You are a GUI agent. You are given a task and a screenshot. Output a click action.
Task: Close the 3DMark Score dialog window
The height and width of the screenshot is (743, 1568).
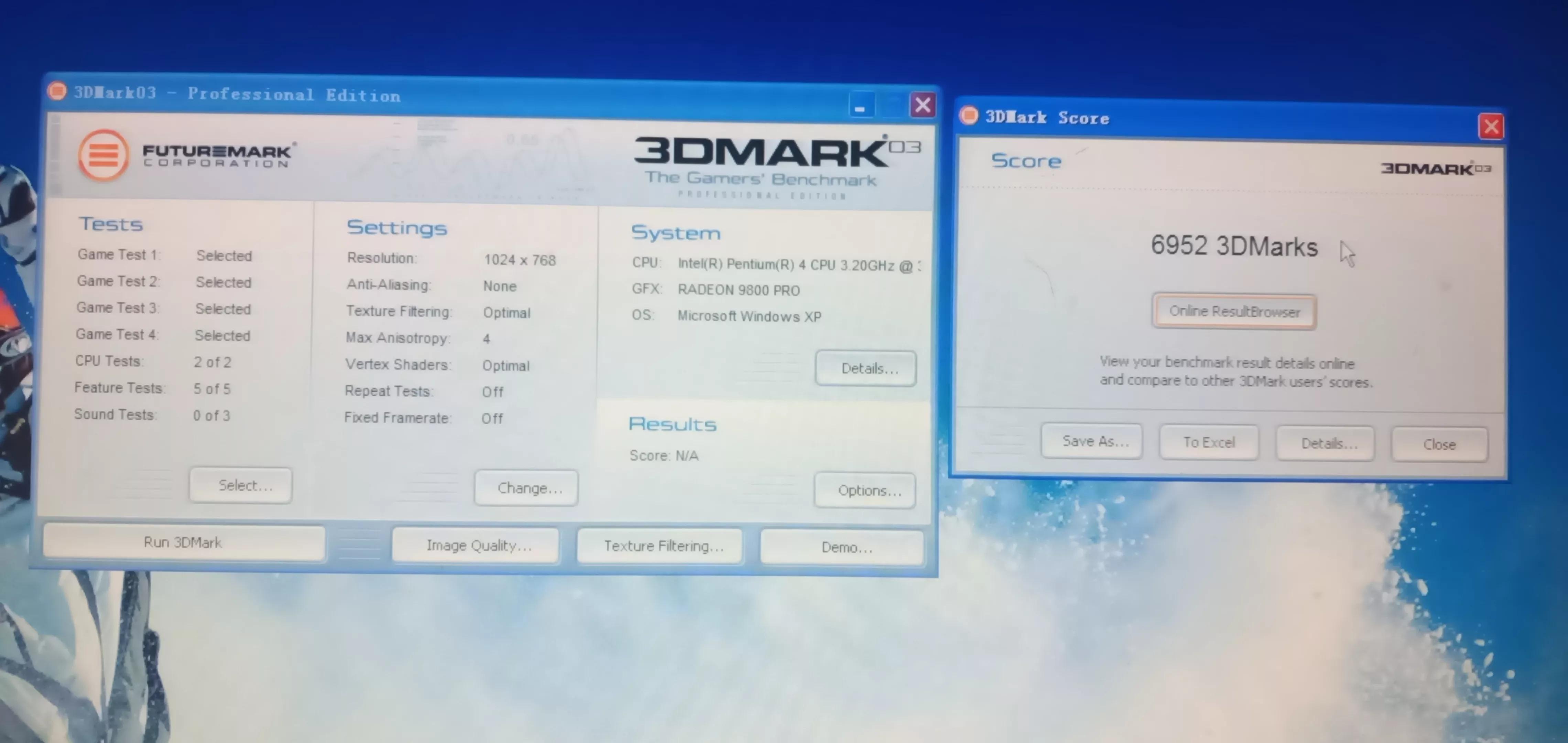coord(1490,127)
